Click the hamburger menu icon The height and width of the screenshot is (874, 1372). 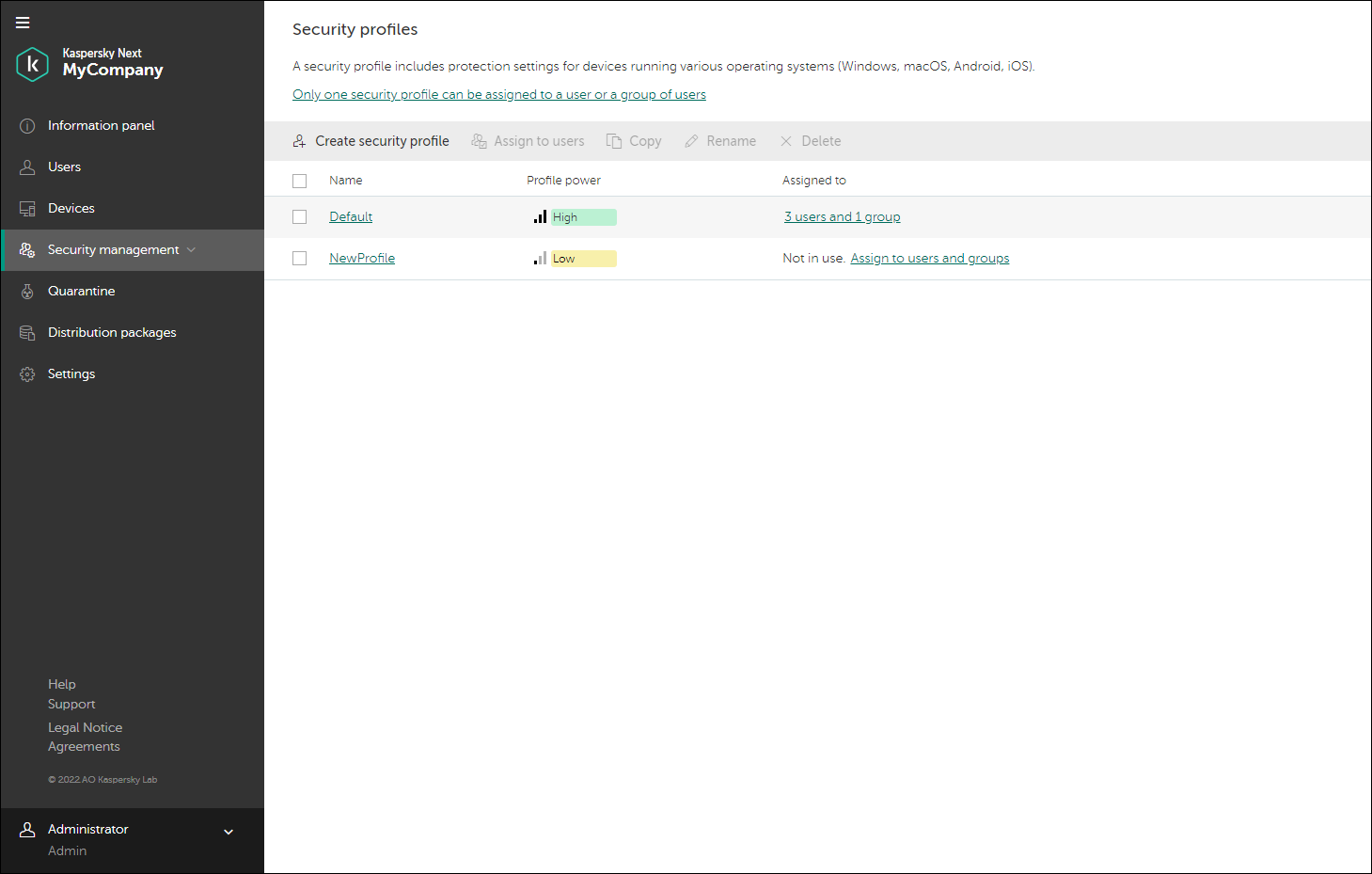pyautogui.click(x=23, y=23)
